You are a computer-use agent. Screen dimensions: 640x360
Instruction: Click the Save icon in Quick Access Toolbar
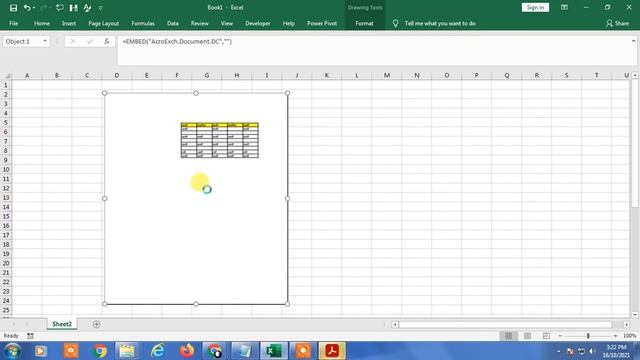(13, 8)
